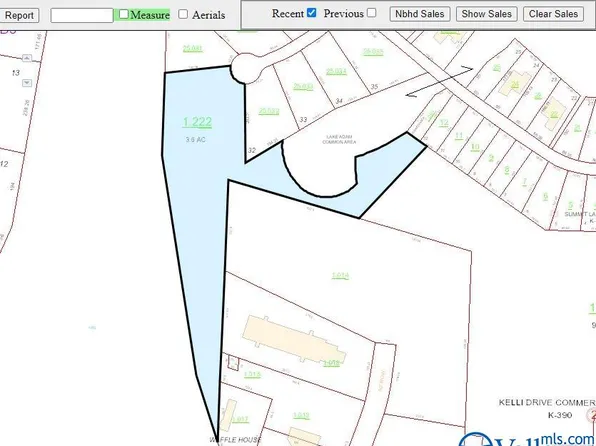Image resolution: width=596 pixels, height=446 pixels.
Task: Open parcel link 25.033
Action: [x=303, y=87]
